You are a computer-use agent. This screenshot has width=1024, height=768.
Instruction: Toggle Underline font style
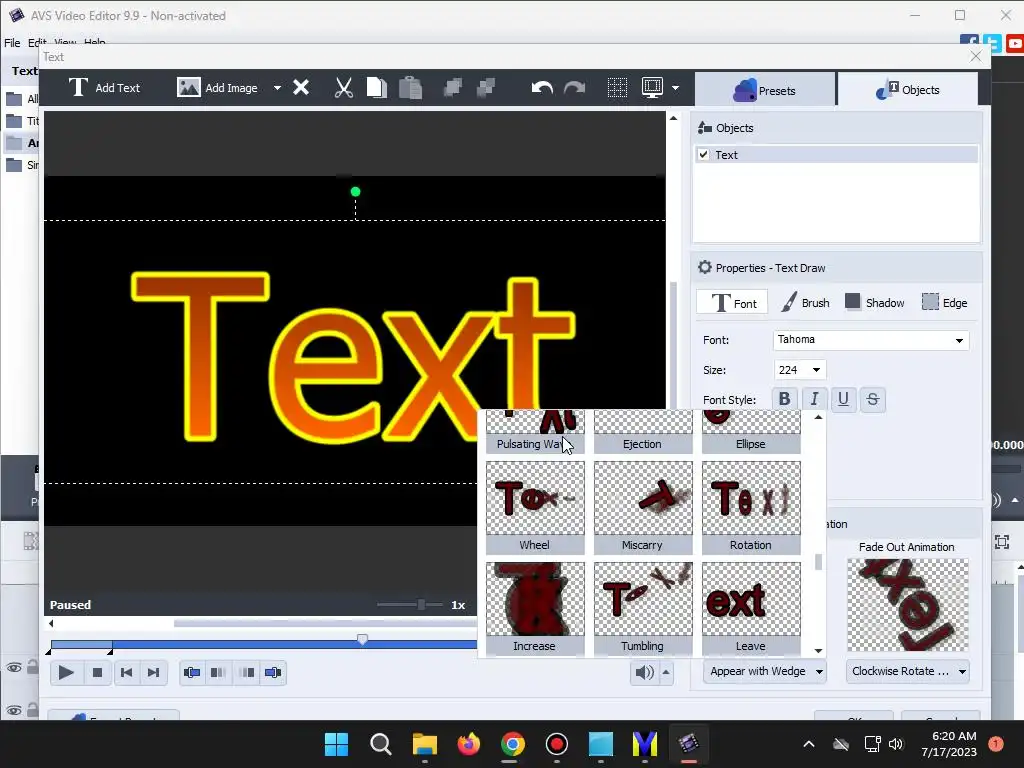point(843,399)
